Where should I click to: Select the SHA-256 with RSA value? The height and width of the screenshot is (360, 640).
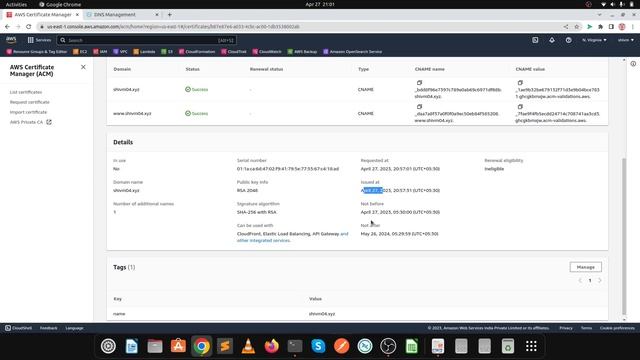(x=257, y=212)
